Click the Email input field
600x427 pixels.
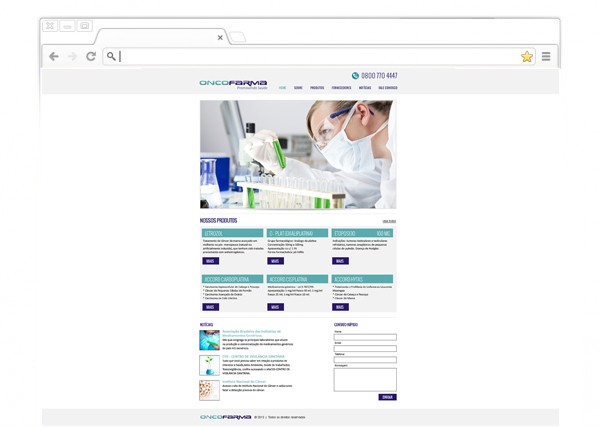pyautogui.click(x=365, y=349)
